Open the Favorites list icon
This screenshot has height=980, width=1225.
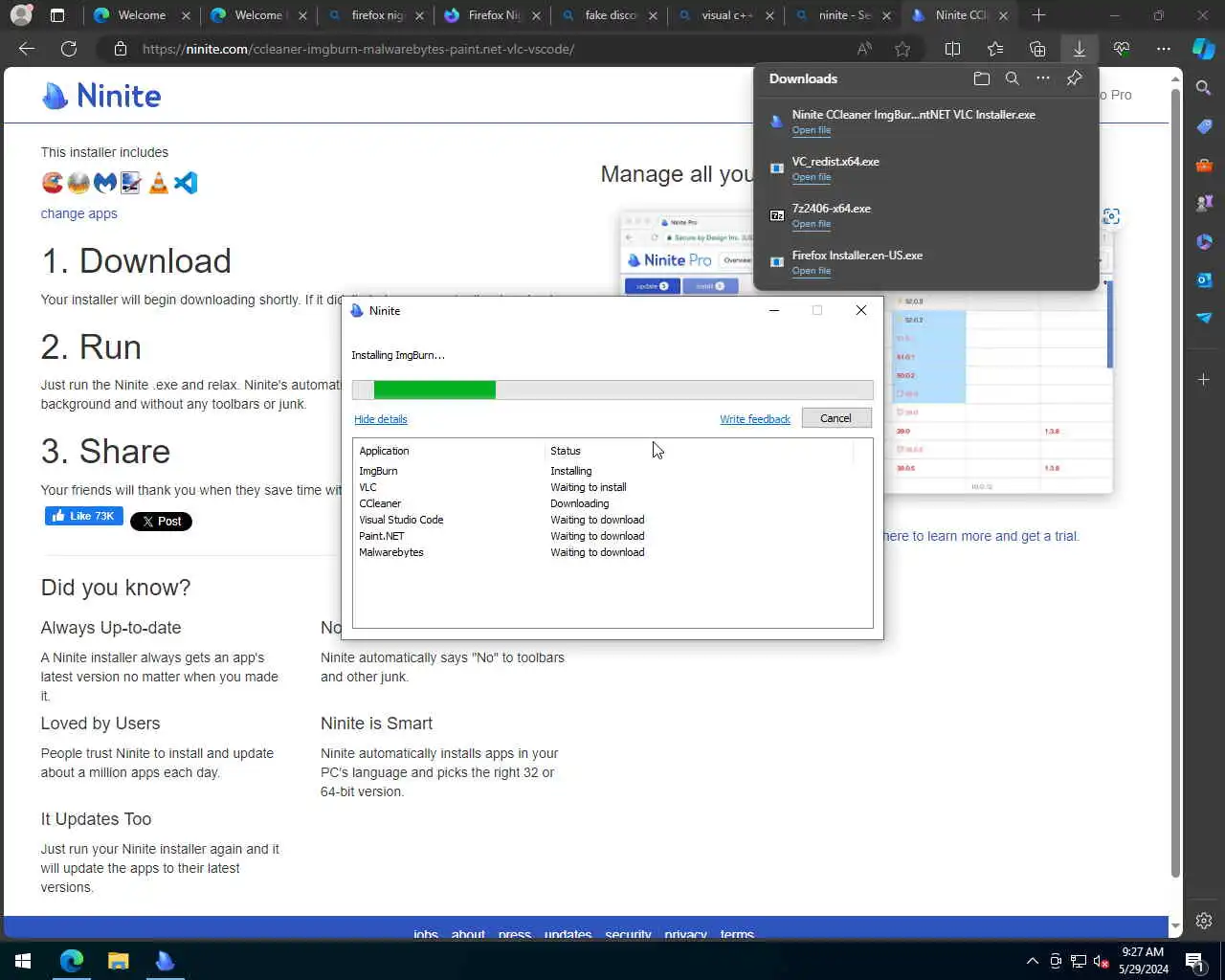coord(995,49)
